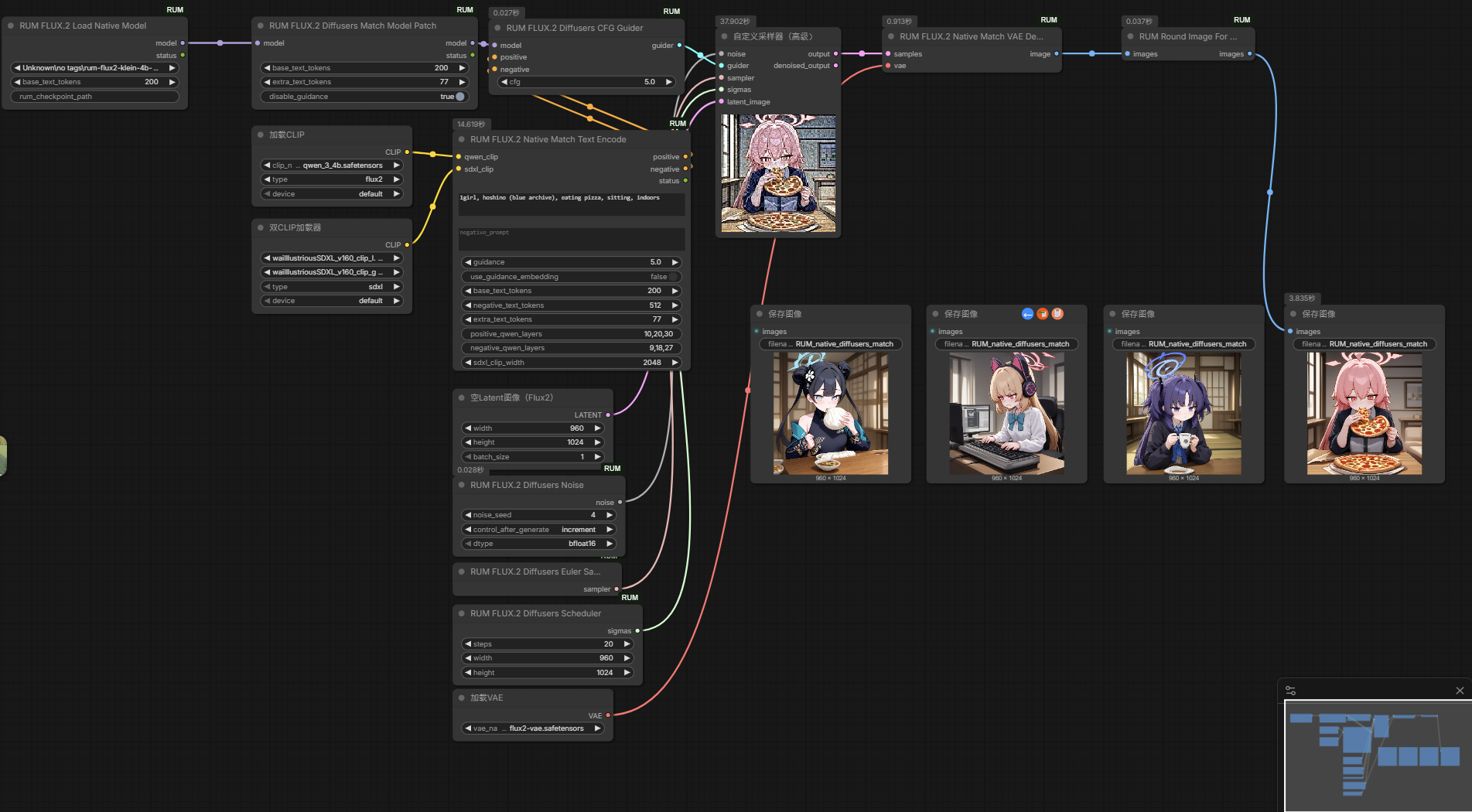Open the clip_name qwen_3_4b.safetensors dropdown
Viewport: 1472px width, 812px height.
click(331, 165)
